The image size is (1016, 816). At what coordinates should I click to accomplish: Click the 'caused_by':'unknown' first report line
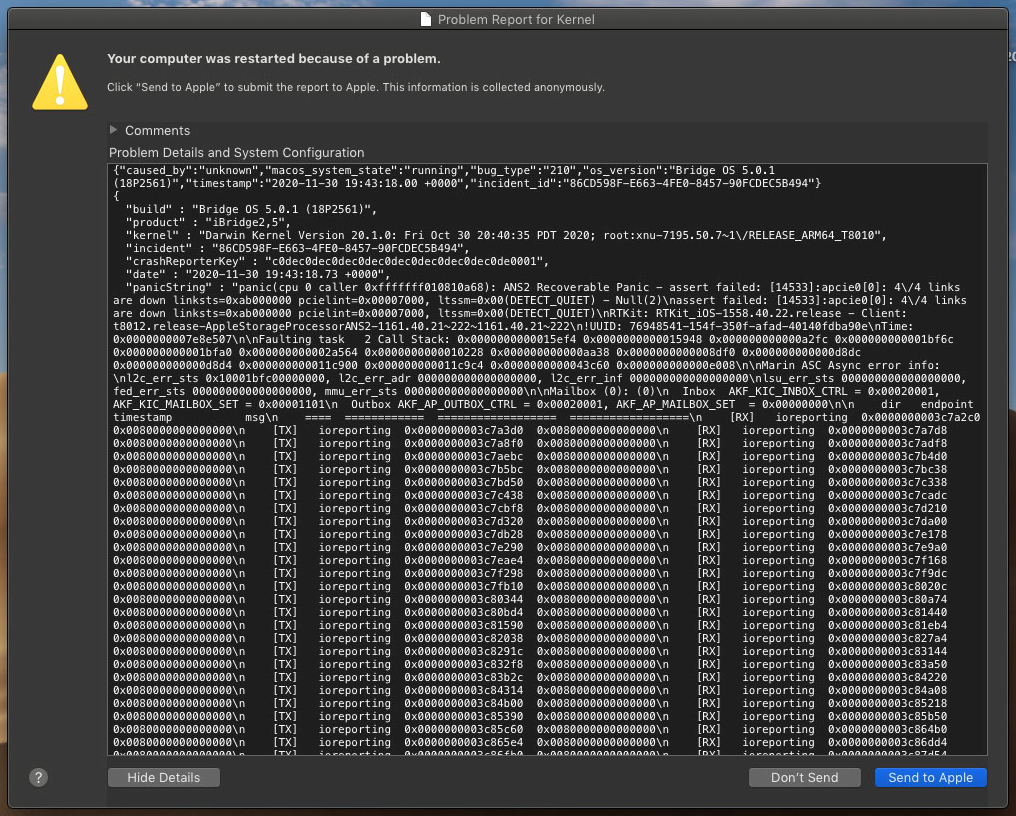point(444,170)
